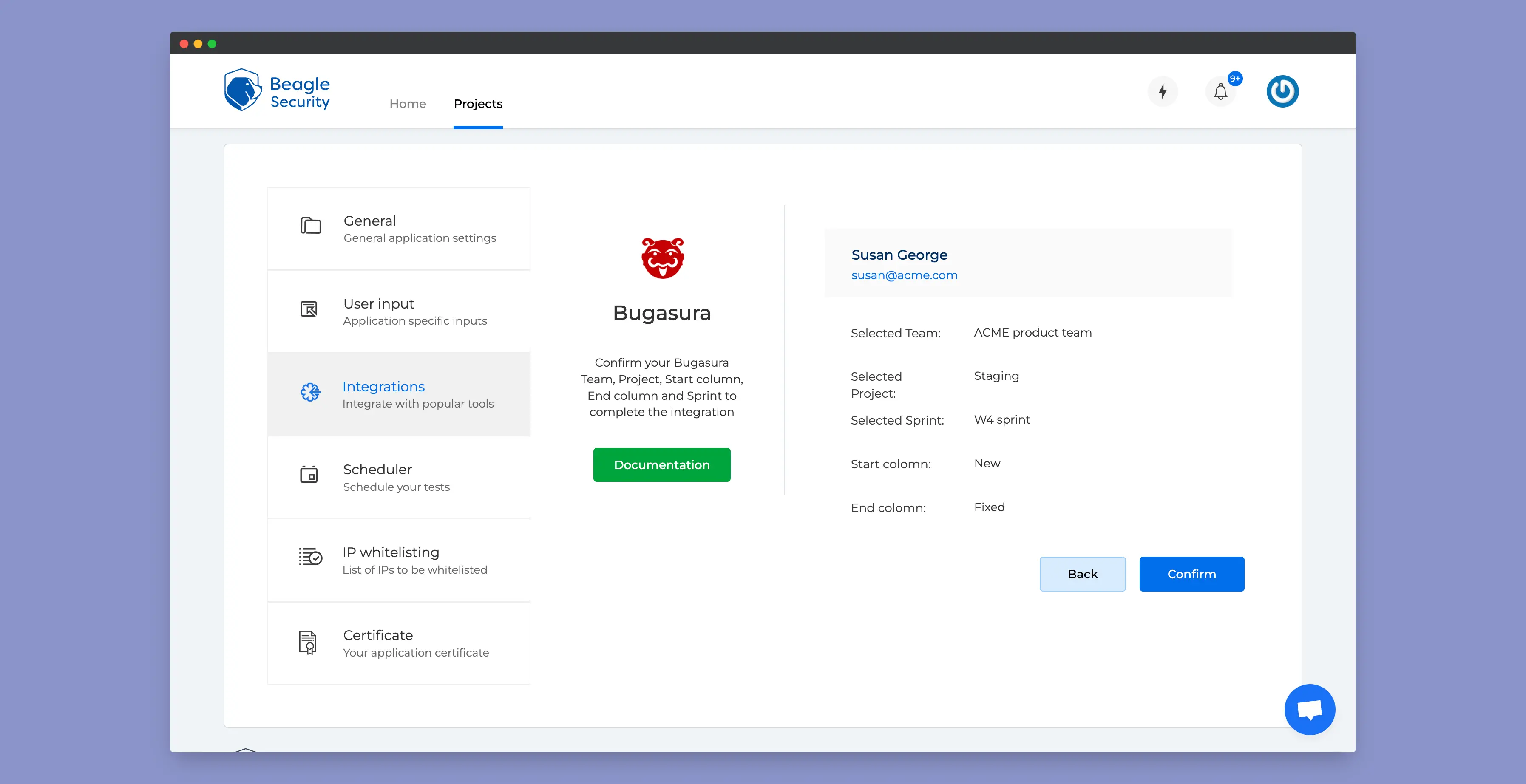Viewport: 1526px width, 784px height.
Task: Click the susan@acme.com email link
Action: point(904,275)
